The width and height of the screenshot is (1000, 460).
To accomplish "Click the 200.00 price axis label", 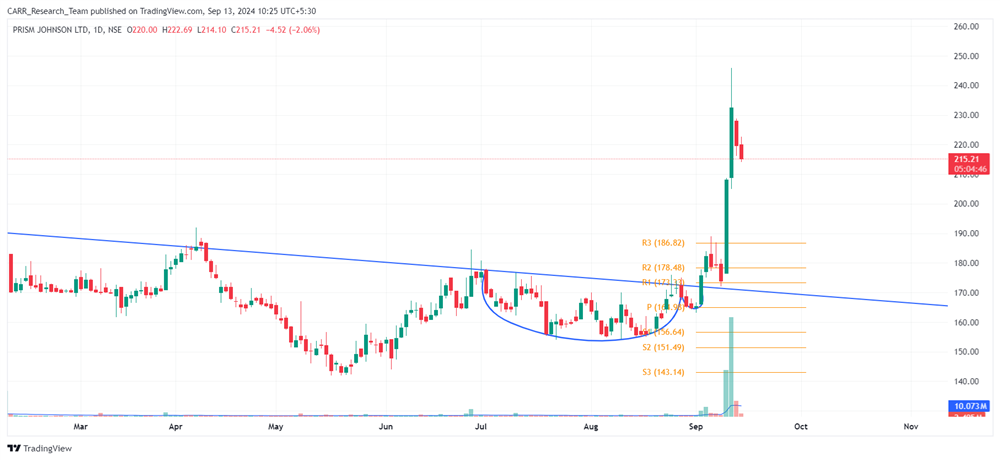I will click(966, 204).
